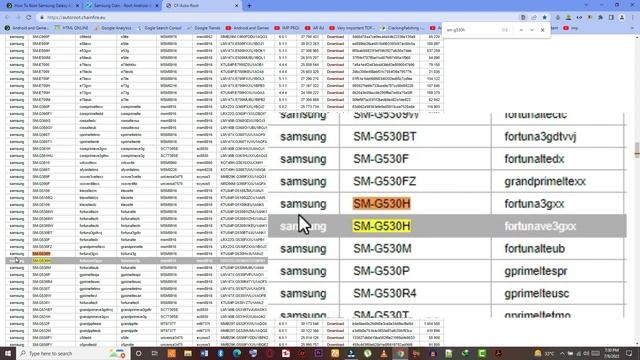The height and width of the screenshot is (360, 640).
Task: Open Cortana circle on the taskbar
Action: point(139,353)
